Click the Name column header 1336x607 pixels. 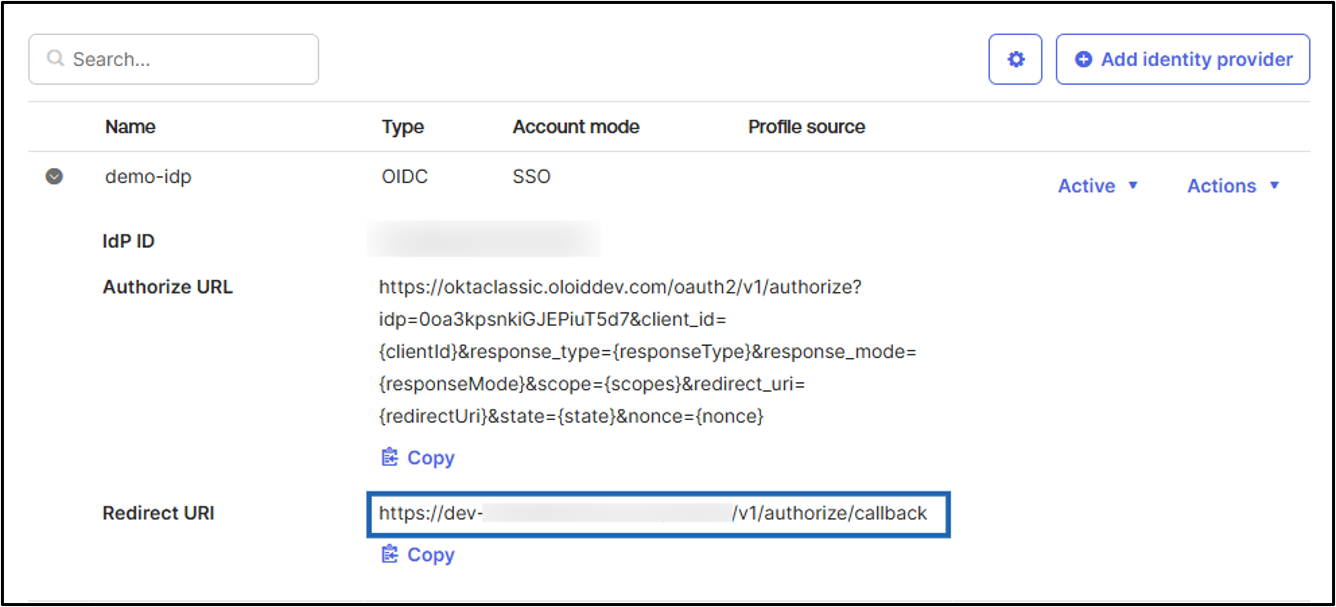click(x=130, y=127)
